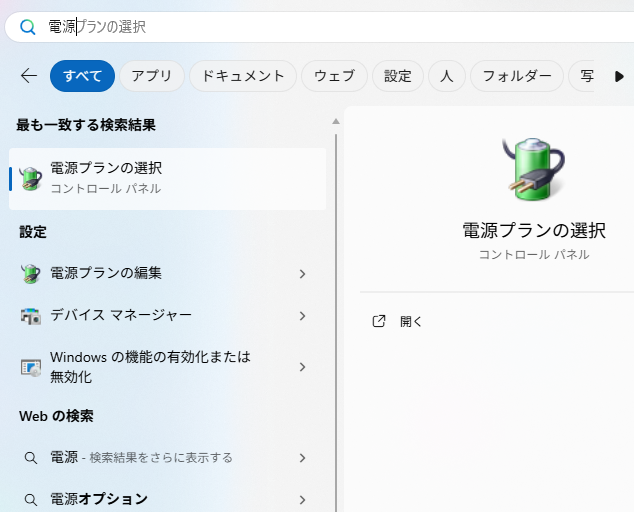Switch to the アプリ filter tab
Viewport: 634px width, 512px height.
[x=152, y=76]
